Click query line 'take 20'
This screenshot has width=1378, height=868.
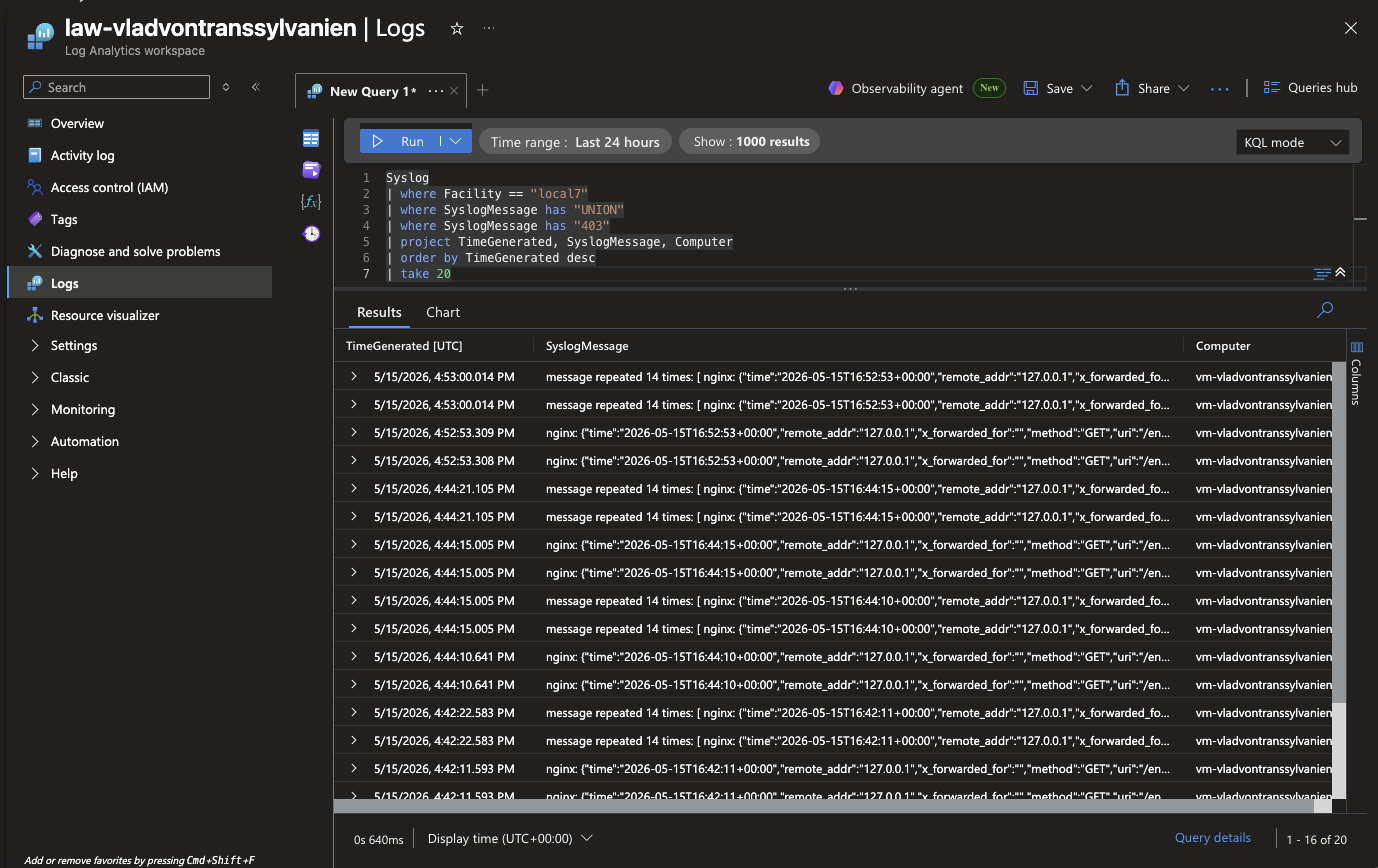click(x=425, y=273)
